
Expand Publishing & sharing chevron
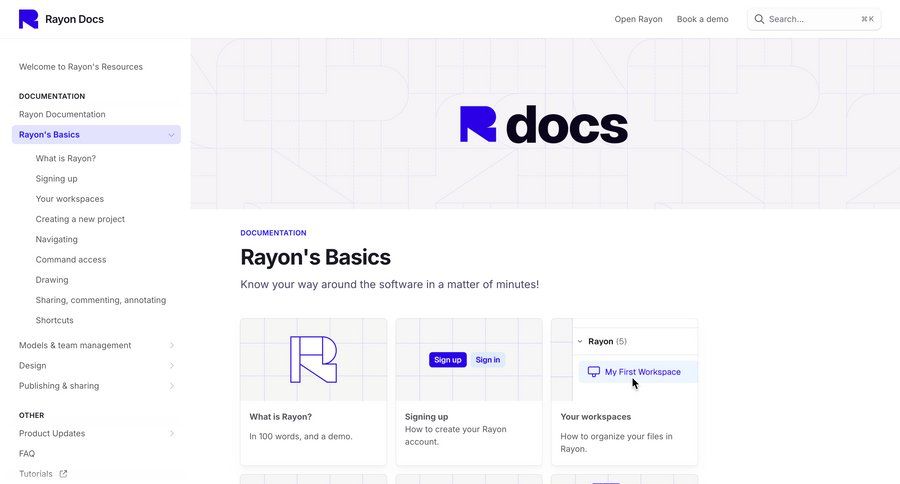click(172, 386)
